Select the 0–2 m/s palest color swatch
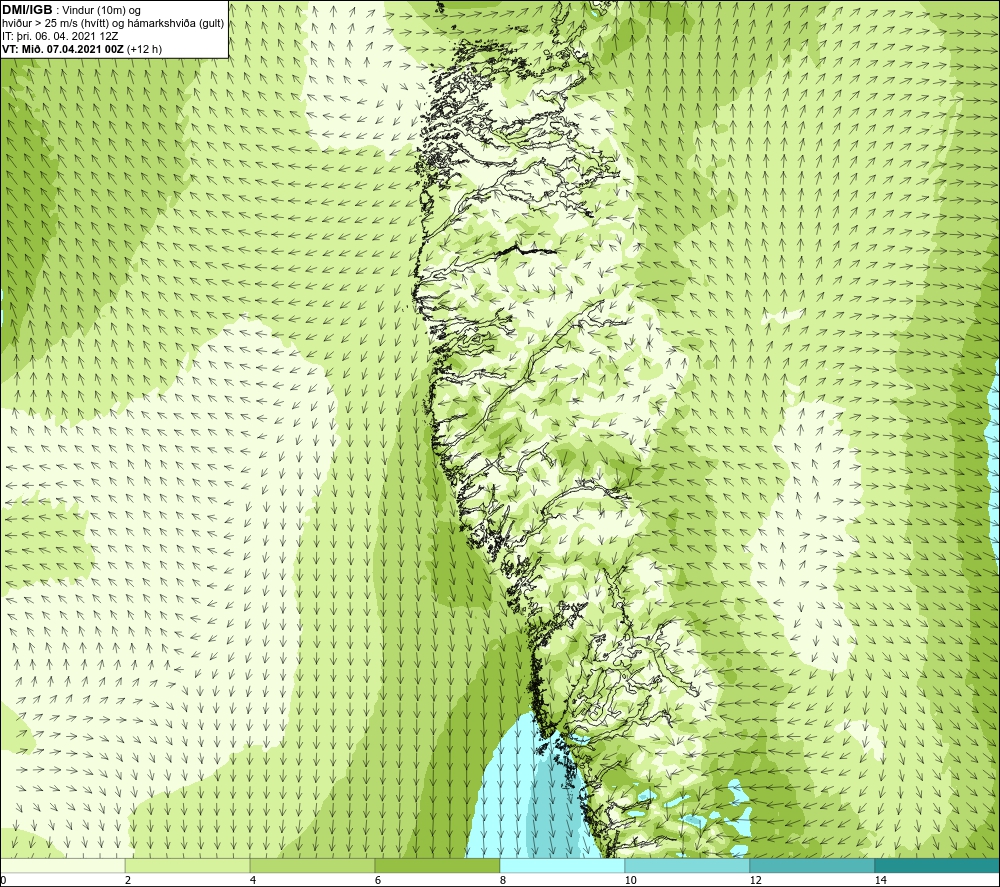The image size is (1000, 887). click(62, 865)
